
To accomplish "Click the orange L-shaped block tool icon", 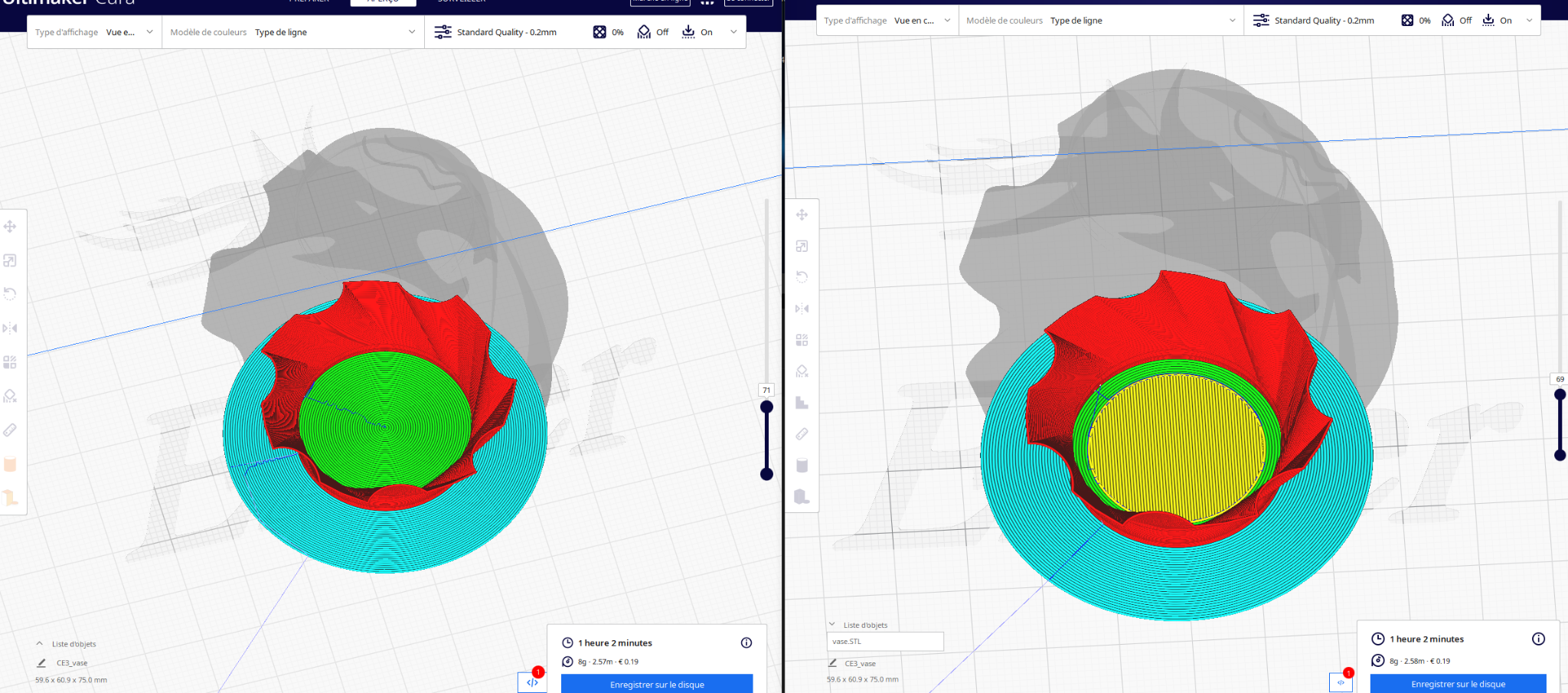I will pyautogui.click(x=10, y=498).
